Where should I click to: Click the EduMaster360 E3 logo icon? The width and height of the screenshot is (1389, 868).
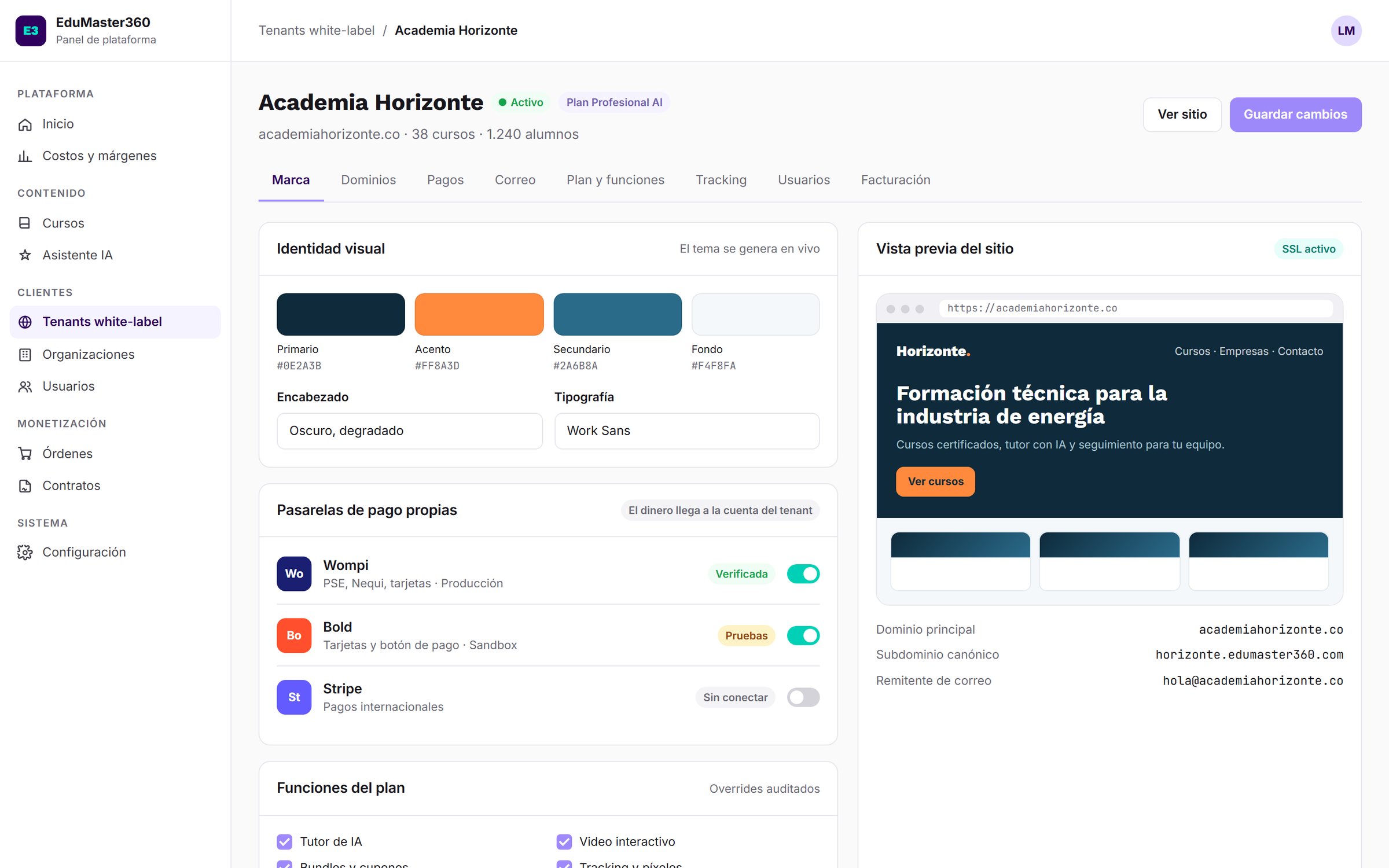pos(31,31)
